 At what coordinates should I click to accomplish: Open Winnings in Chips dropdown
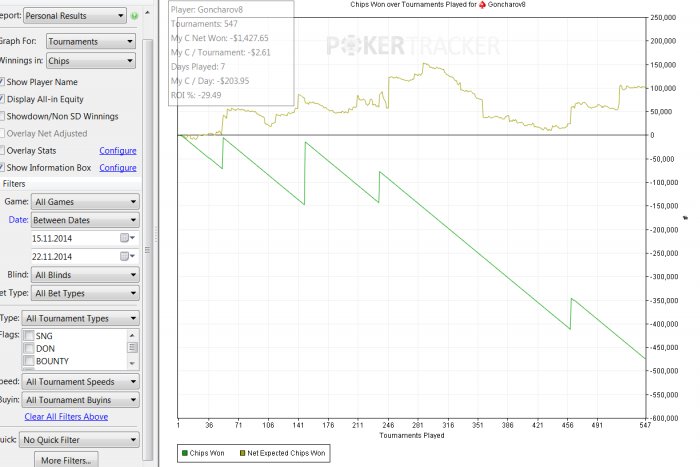[91, 61]
